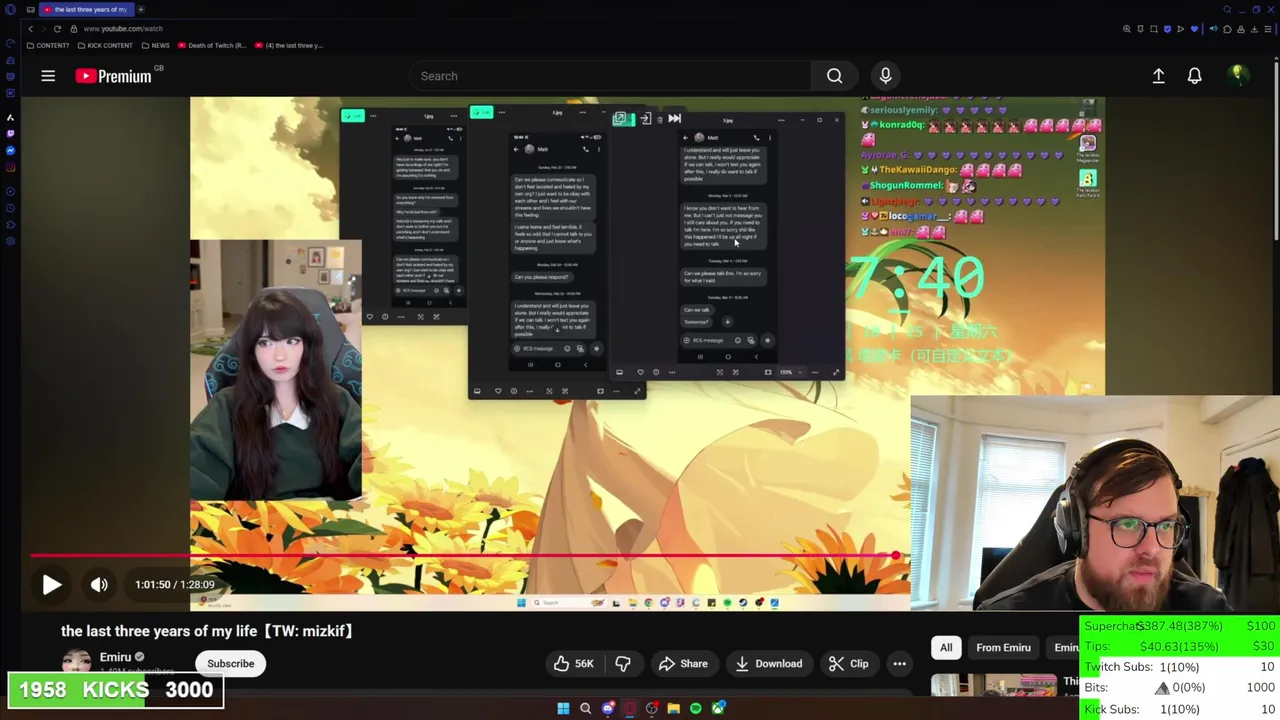Open the NEWS bookmark folder
This screenshot has width=1280, height=720.
155,45
